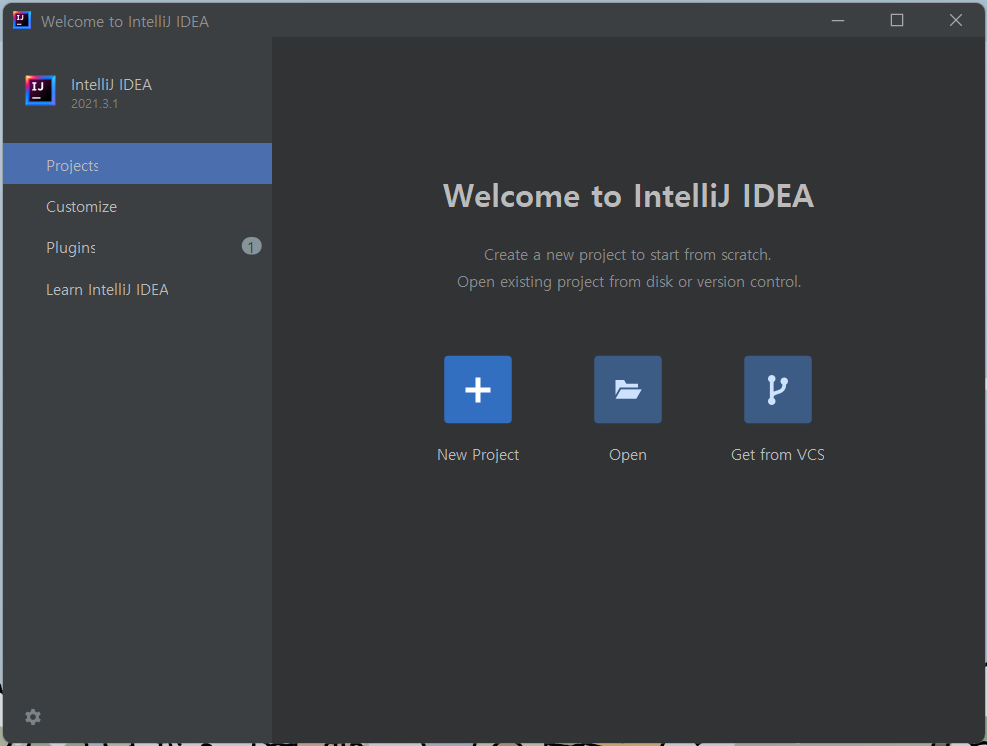The height and width of the screenshot is (746, 987).
Task: Click the New Project plus icon
Action: 478,389
